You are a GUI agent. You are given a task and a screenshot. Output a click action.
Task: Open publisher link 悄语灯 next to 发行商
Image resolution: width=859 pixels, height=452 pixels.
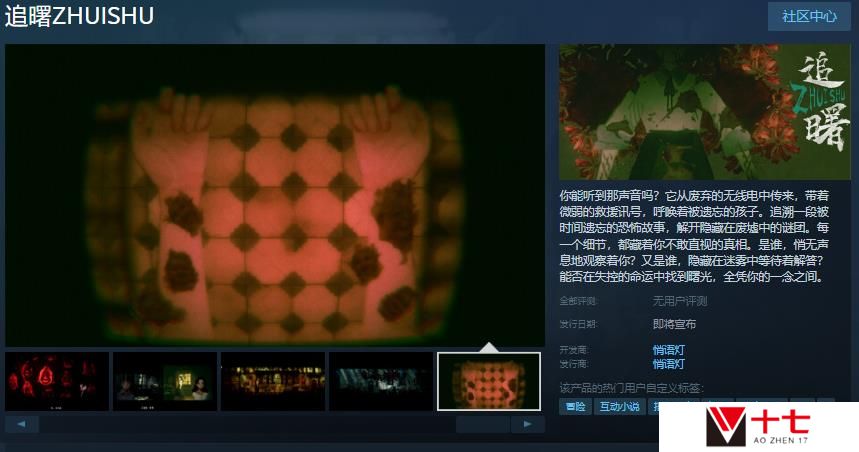tap(668, 364)
